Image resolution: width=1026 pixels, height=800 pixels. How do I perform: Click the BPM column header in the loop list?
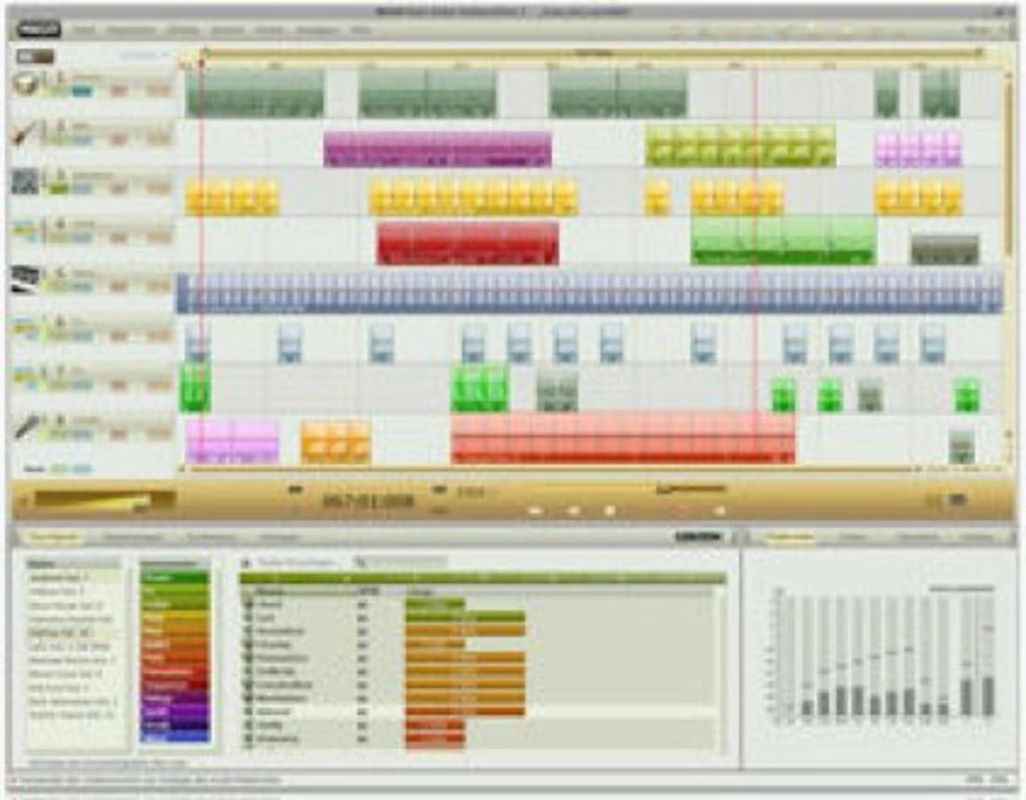pos(366,591)
